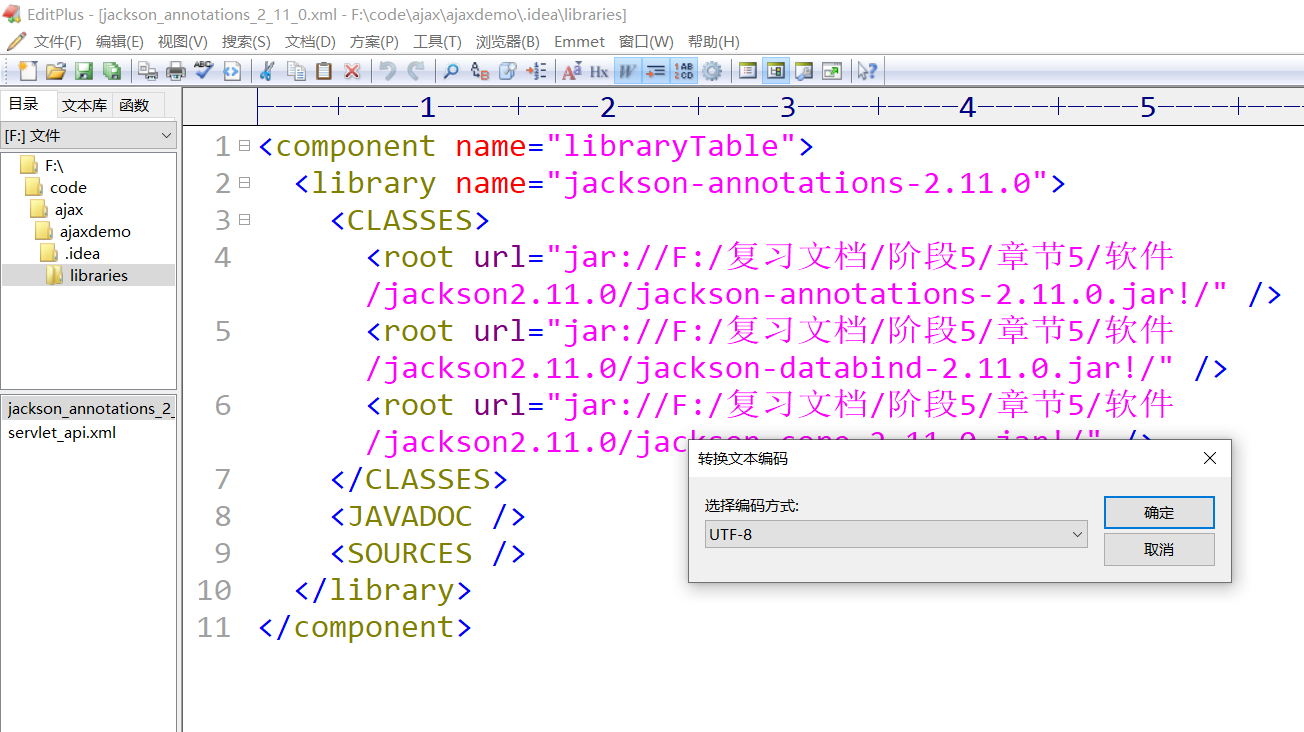Image resolution: width=1304 pixels, height=732 pixels.
Task: Redo the last undone edit
Action: point(416,71)
